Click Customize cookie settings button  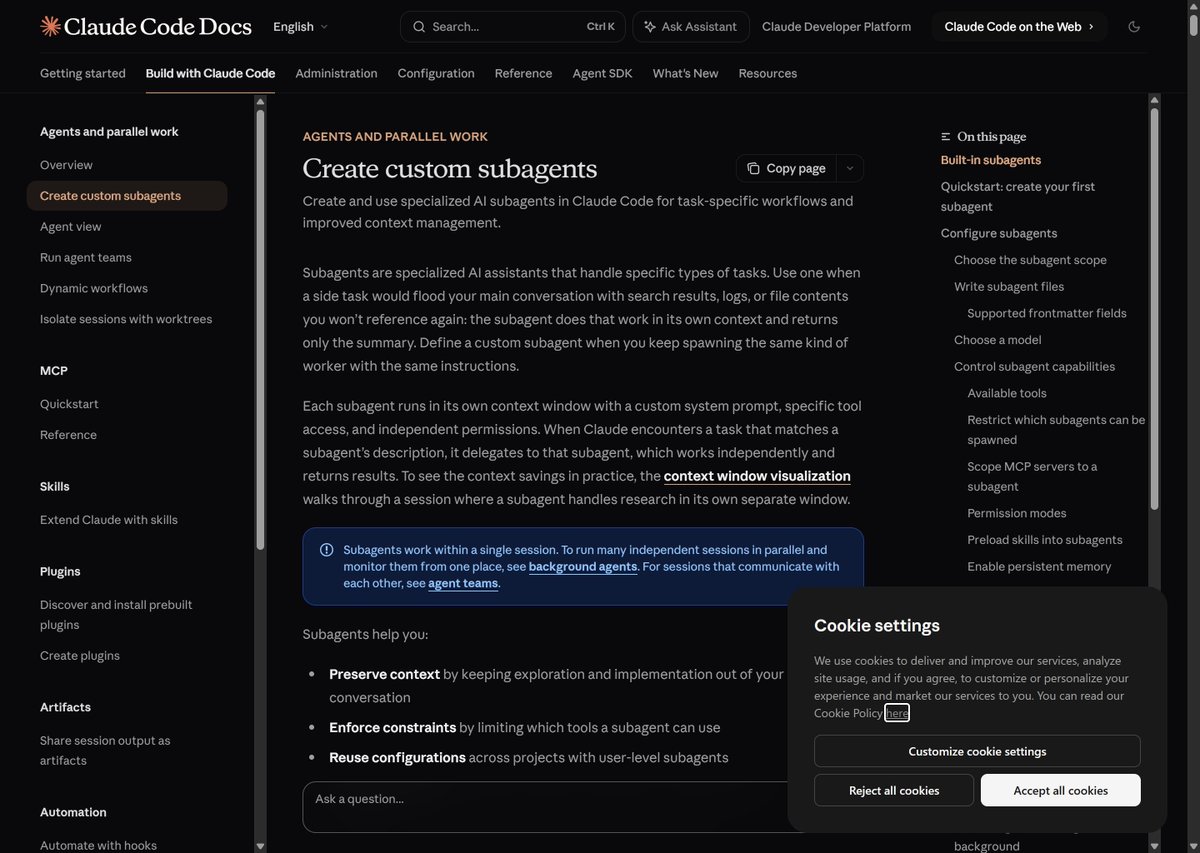click(977, 751)
